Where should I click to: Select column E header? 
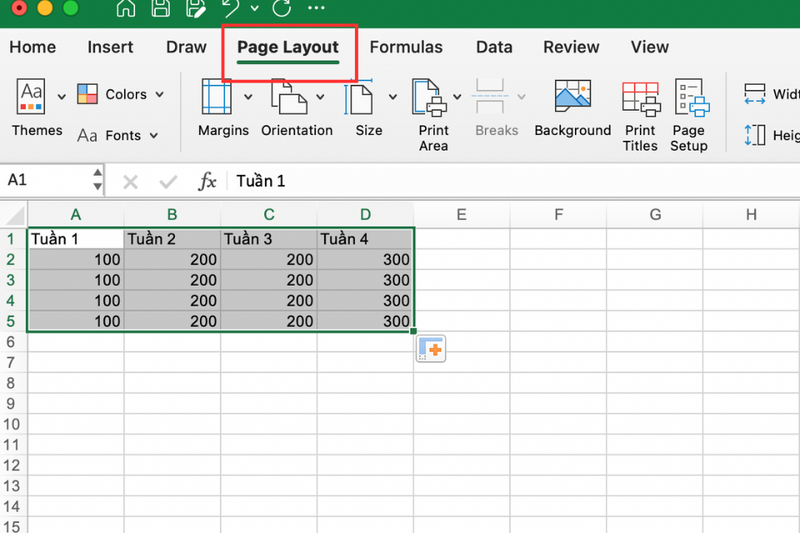462,215
